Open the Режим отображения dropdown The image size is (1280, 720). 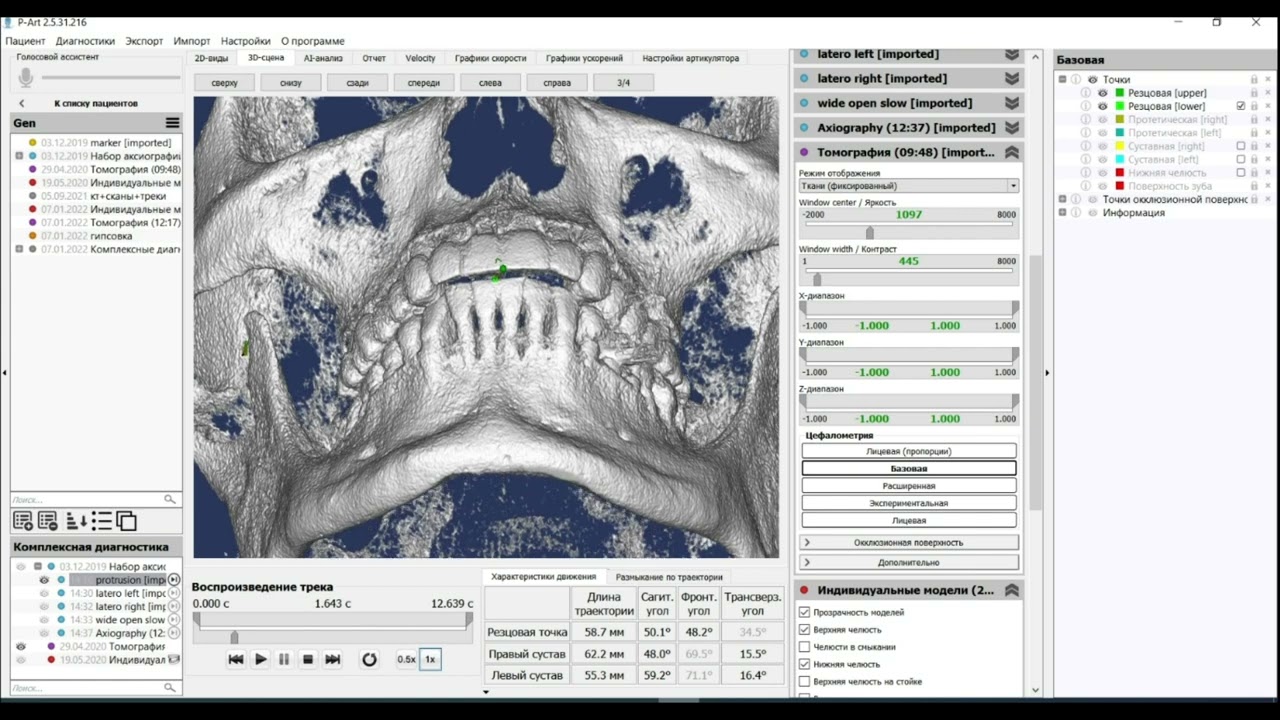pos(909,185)
